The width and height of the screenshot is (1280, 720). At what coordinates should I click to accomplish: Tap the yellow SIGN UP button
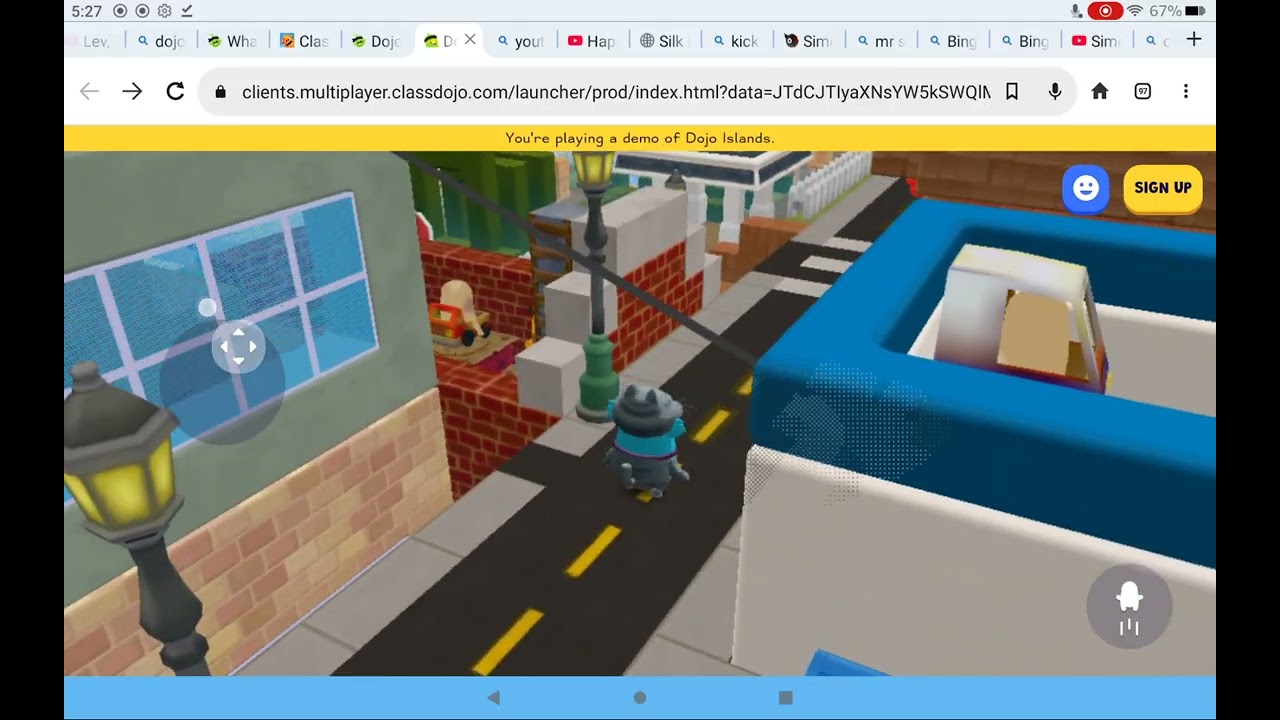1163,188
